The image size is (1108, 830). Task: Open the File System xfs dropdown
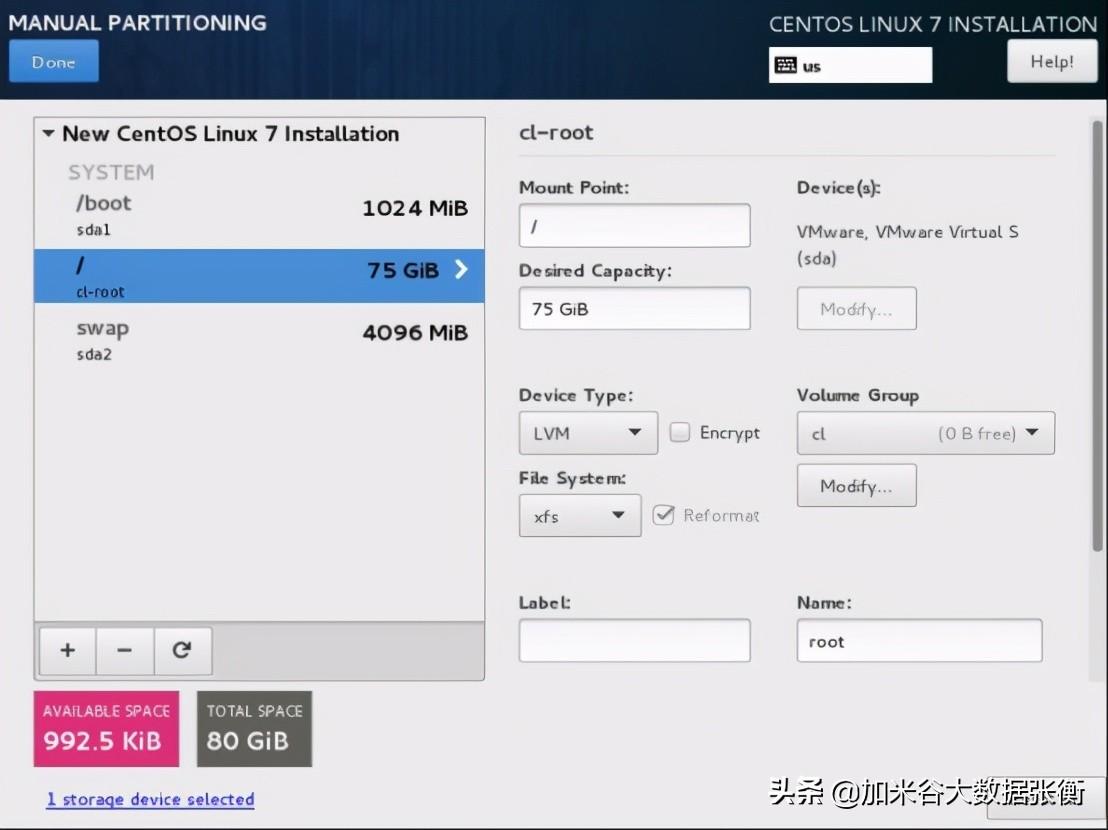click(x=580, y=516)
